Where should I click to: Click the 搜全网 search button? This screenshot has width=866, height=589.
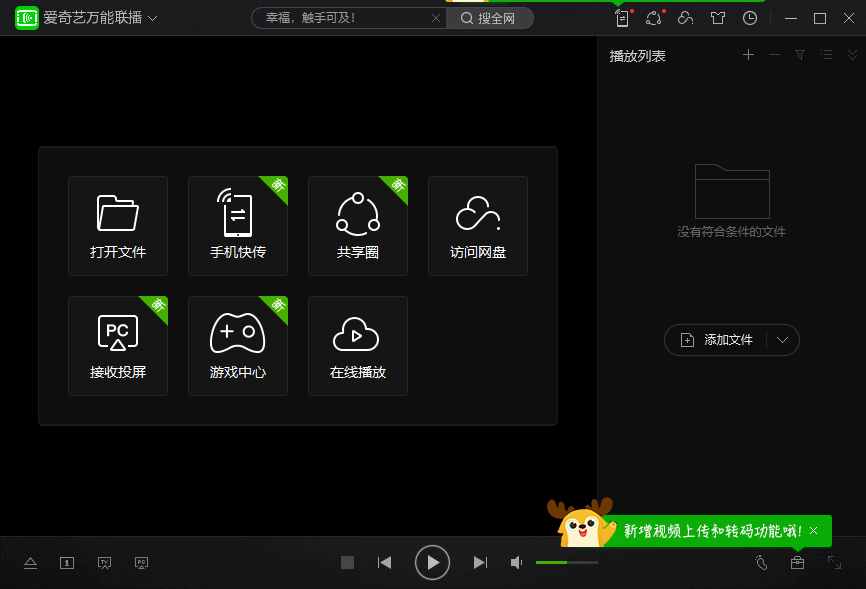pos(489,18)
